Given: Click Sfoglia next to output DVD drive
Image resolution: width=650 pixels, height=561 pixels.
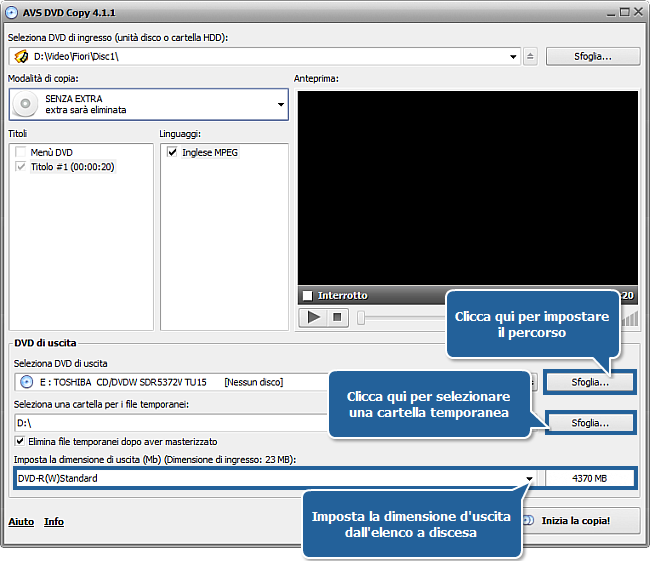Looking at the screenshot, I should (x=590, y=382).
